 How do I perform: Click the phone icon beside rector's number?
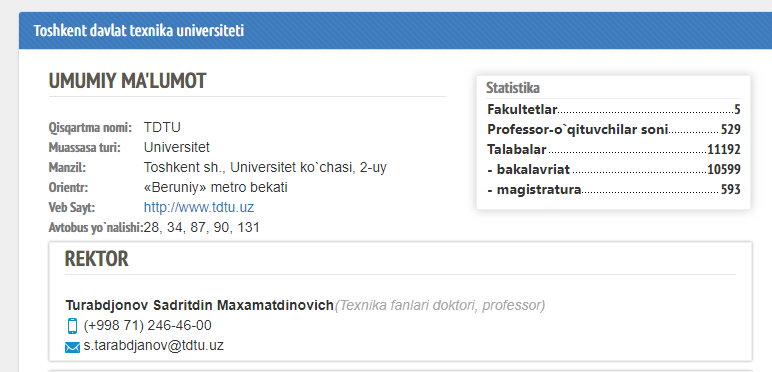pyautogui.click(x=72, y=326)
